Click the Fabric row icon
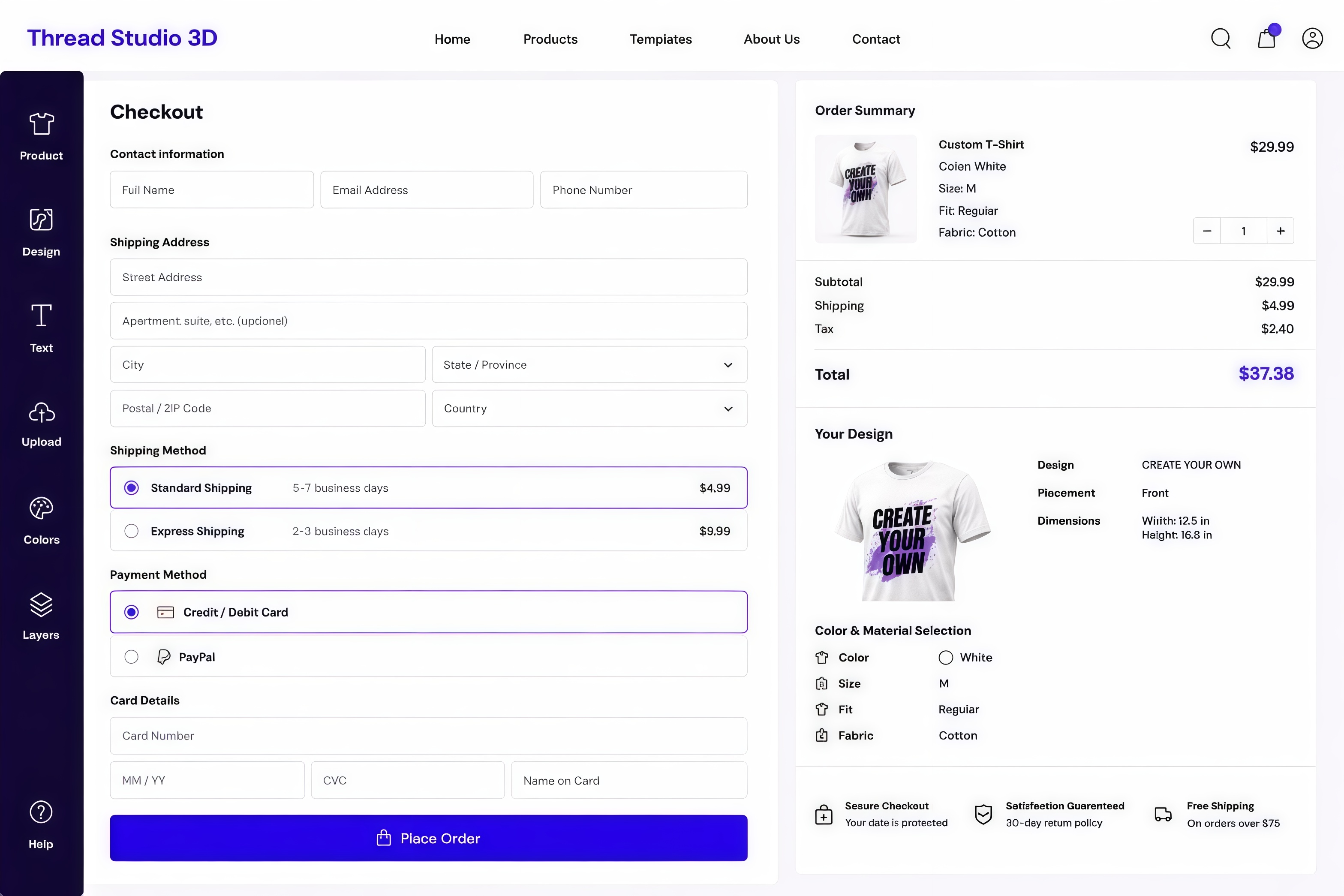 pos(822,735)
